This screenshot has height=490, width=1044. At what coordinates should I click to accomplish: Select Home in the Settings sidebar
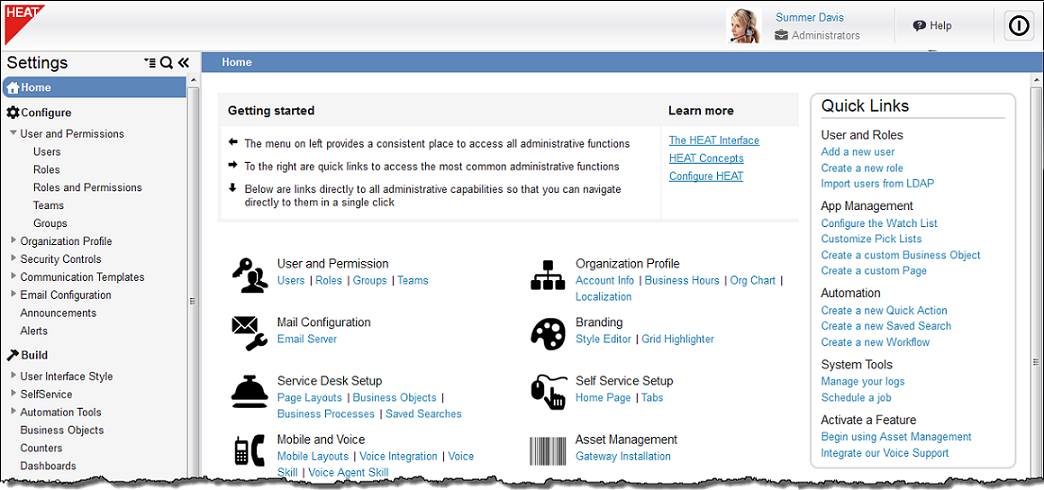[x=95, y=87]
